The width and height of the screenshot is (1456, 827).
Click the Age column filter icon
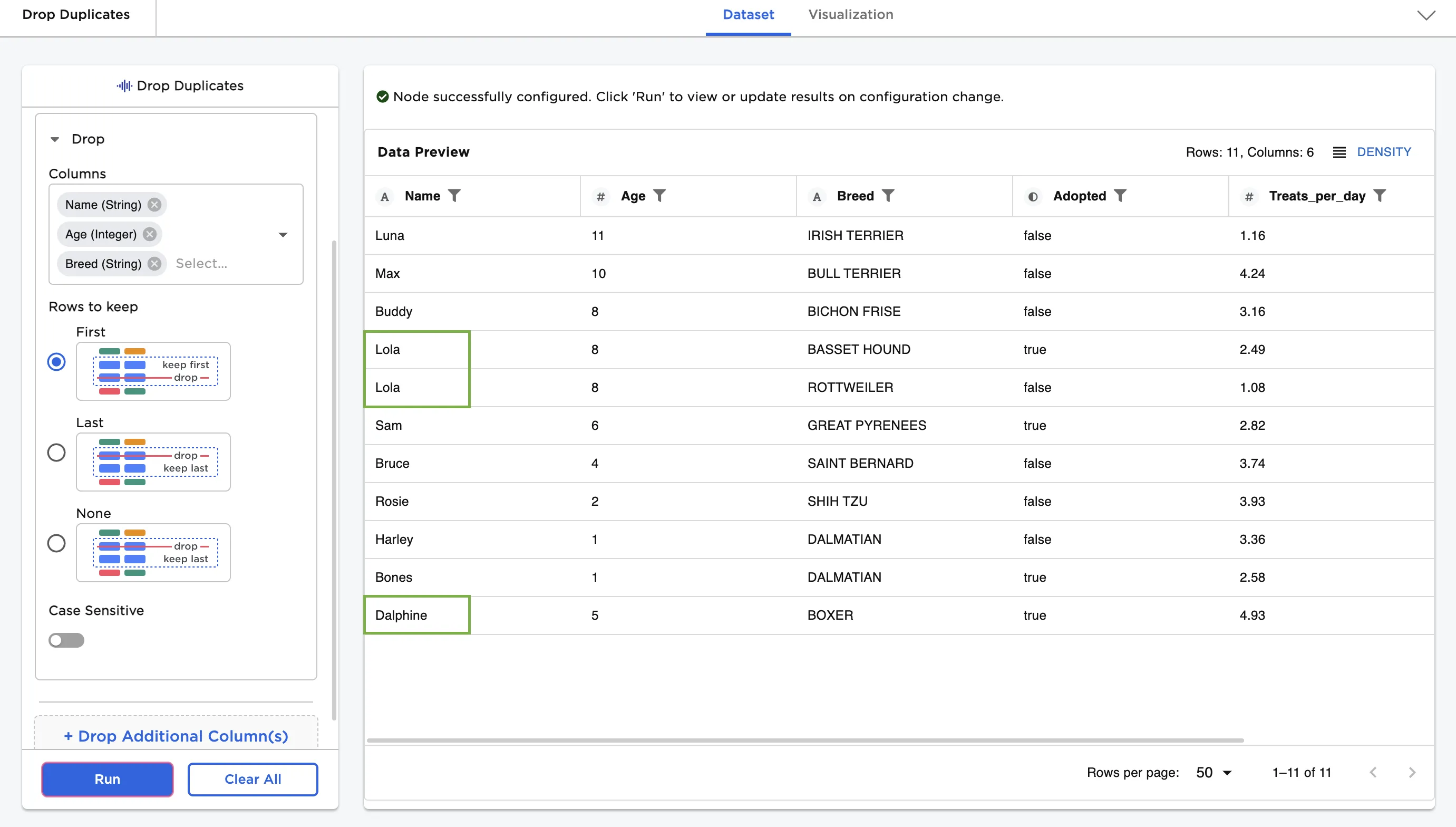(x=659, y=196)
